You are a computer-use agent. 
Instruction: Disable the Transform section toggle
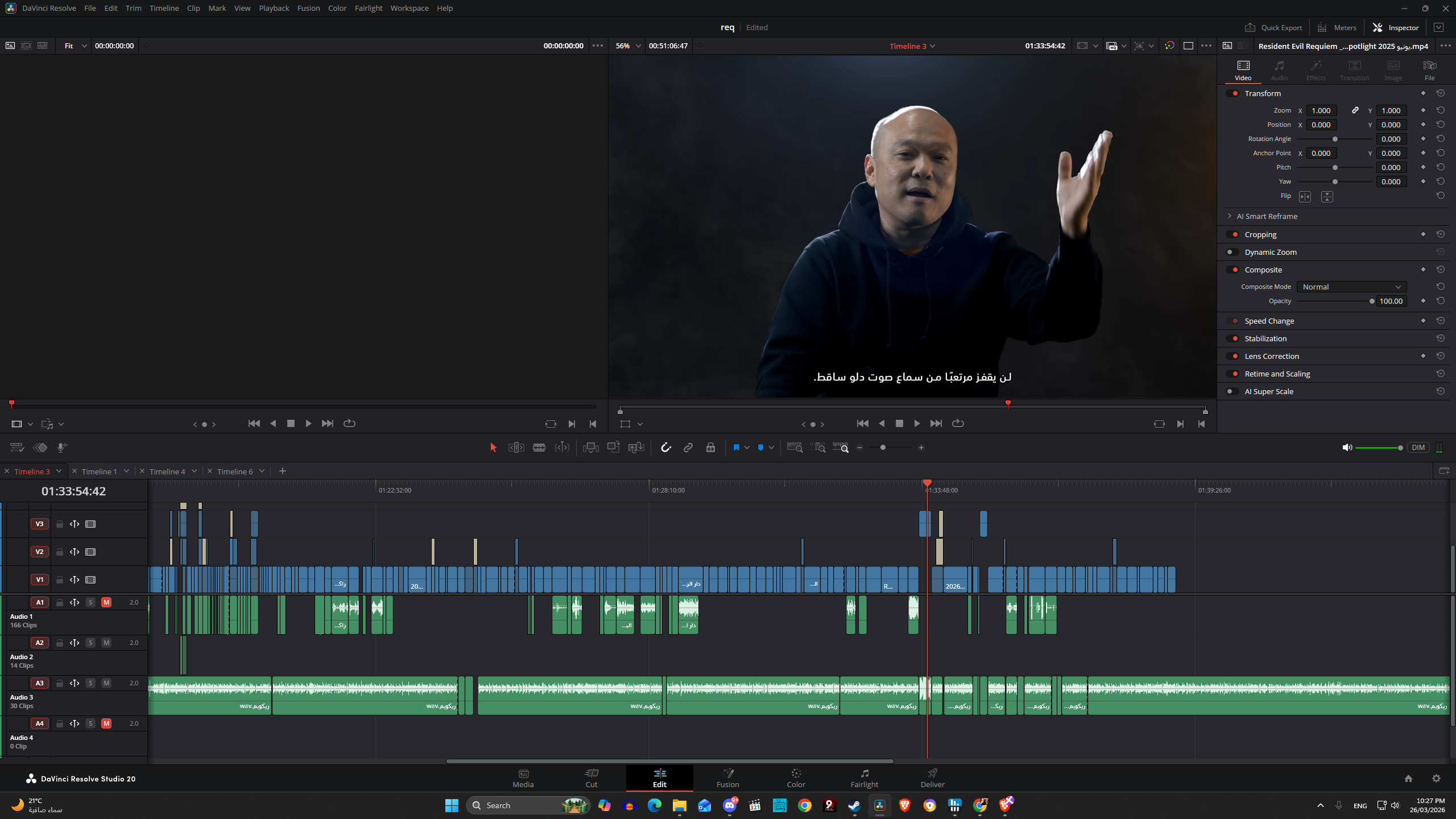point(1233,93)
